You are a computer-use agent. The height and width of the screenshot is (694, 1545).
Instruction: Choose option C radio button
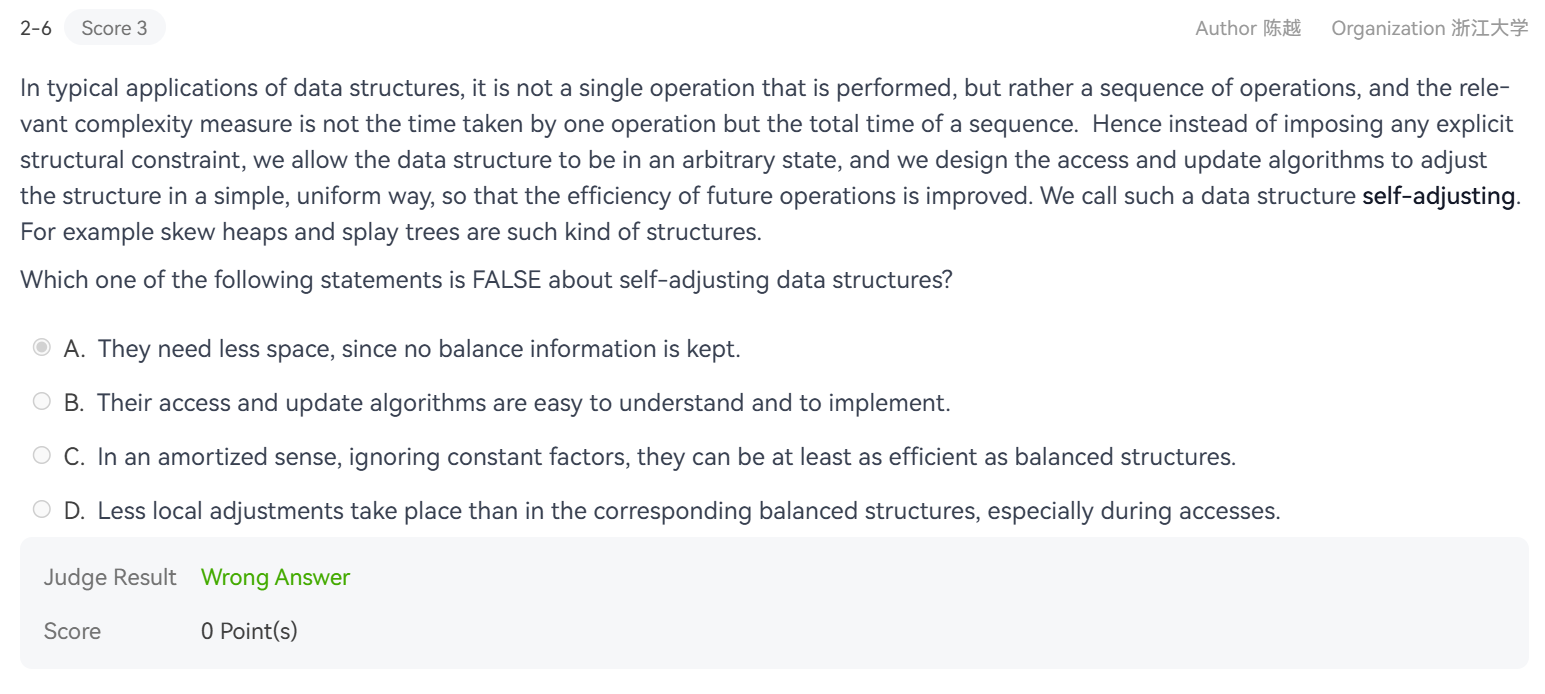coord(41,456)
